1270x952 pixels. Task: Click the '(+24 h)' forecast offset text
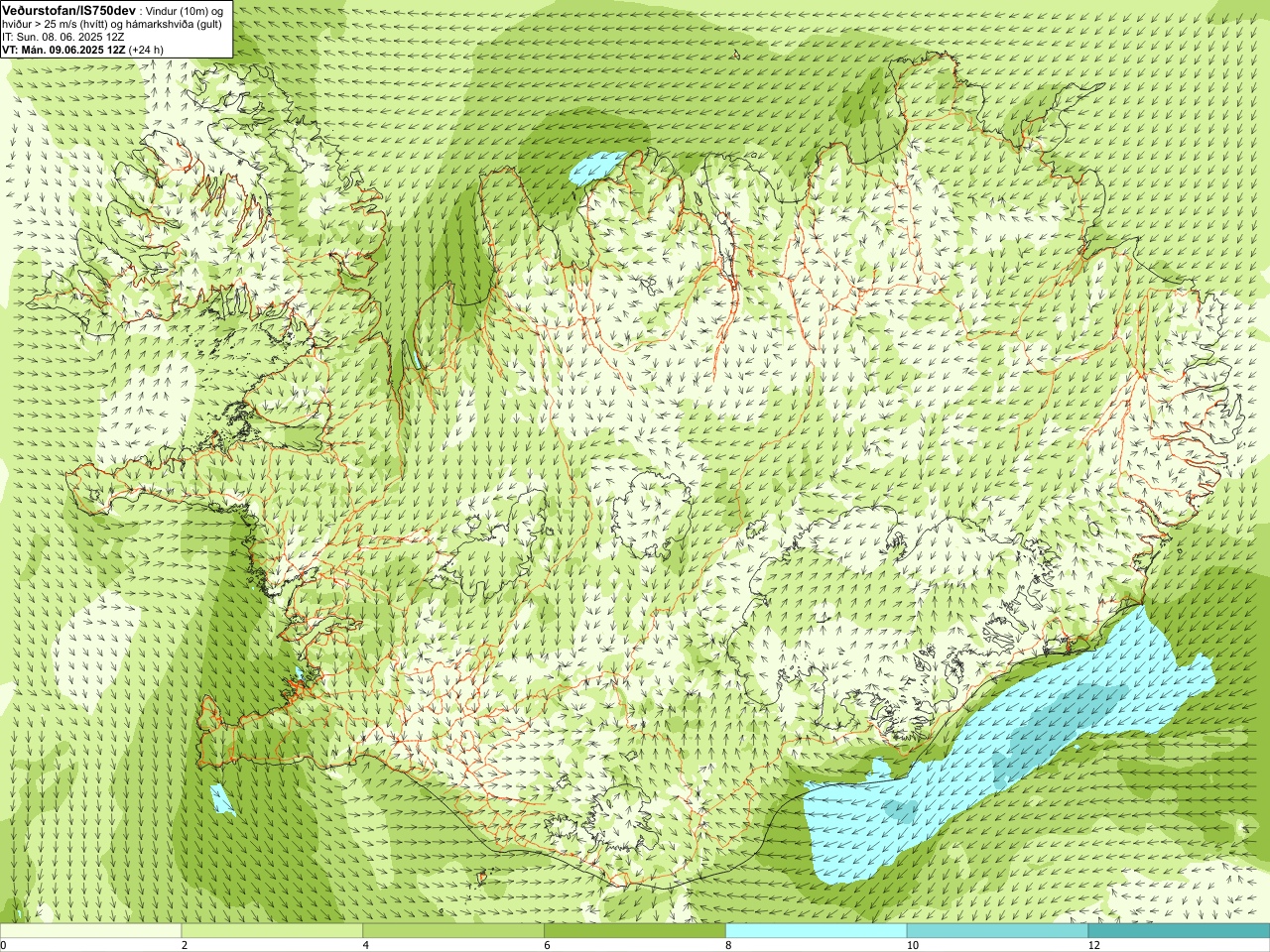[x=146, y=50]
